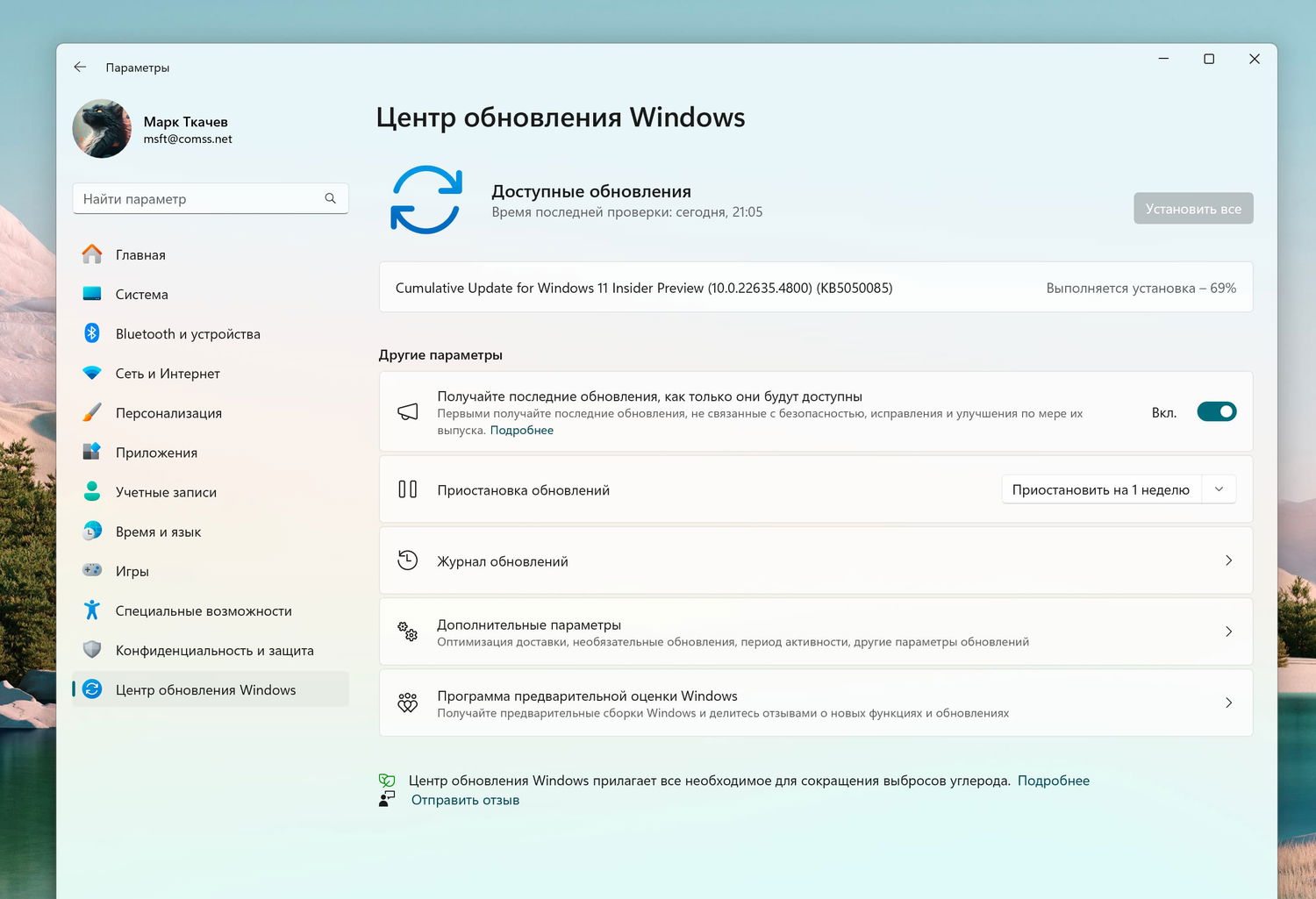Viewport: 1316px width, 899px height.
Task: Select the KB5050085 cumulative update row
Action: 816,287
